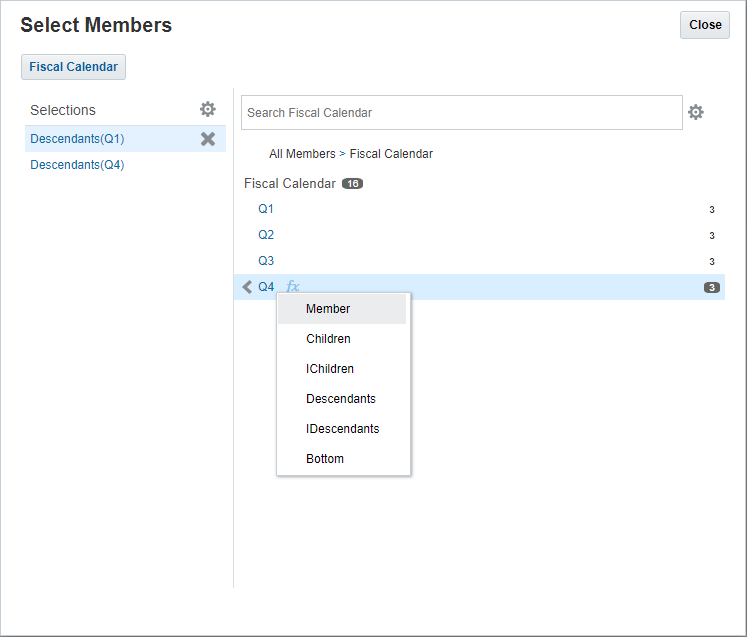Select the Q3 member
747x637 pixels.
266,261
